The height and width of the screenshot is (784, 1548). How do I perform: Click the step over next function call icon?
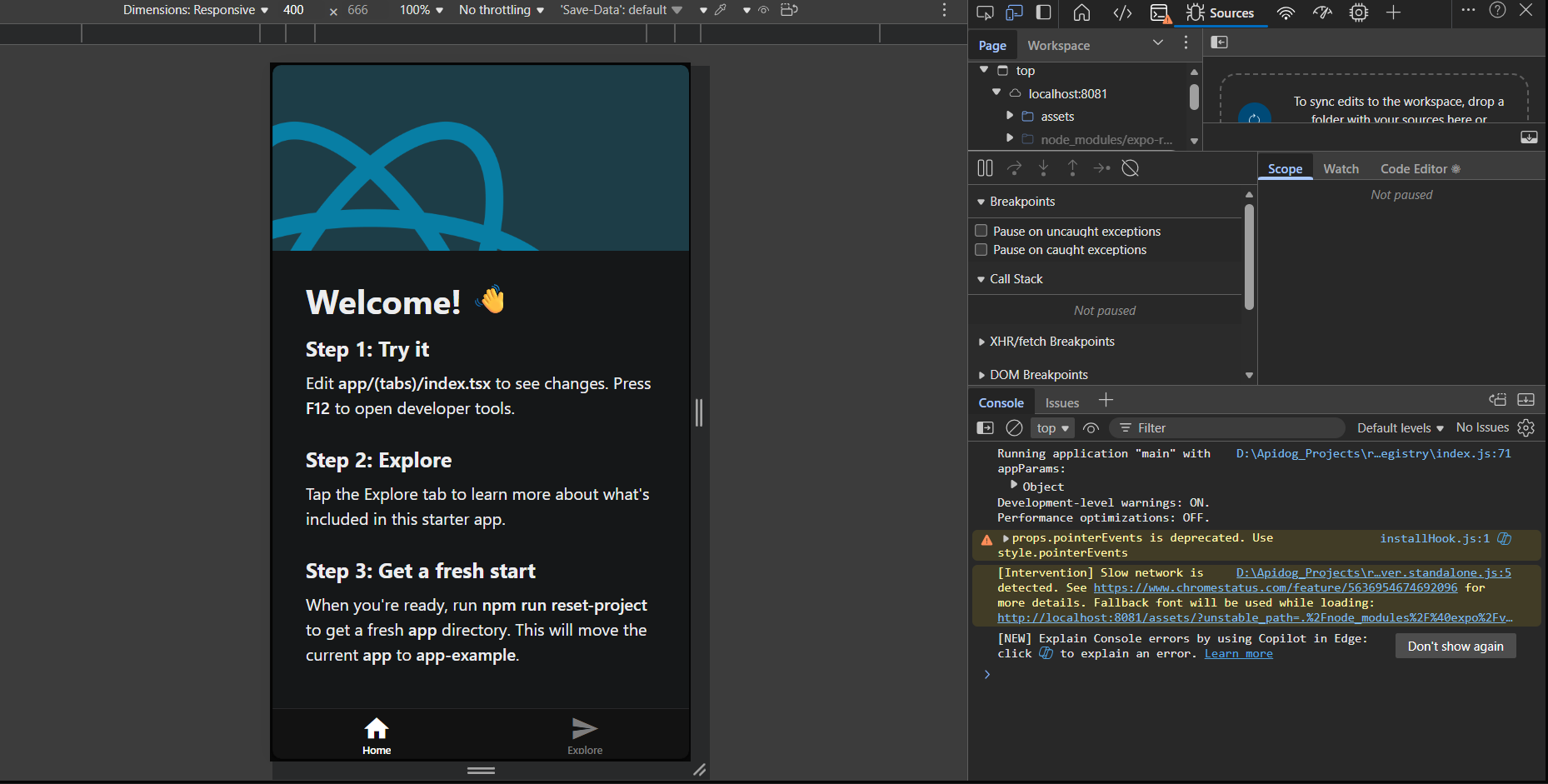click(x=1015, y=167)
